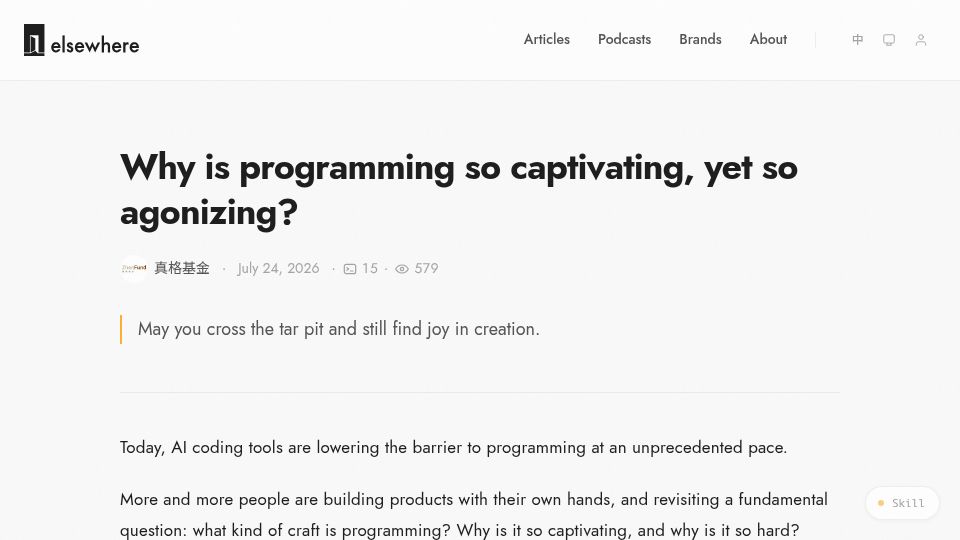960x540 pixels.
Task: Open author 真格基金 profile
Action: coord(182,268)
